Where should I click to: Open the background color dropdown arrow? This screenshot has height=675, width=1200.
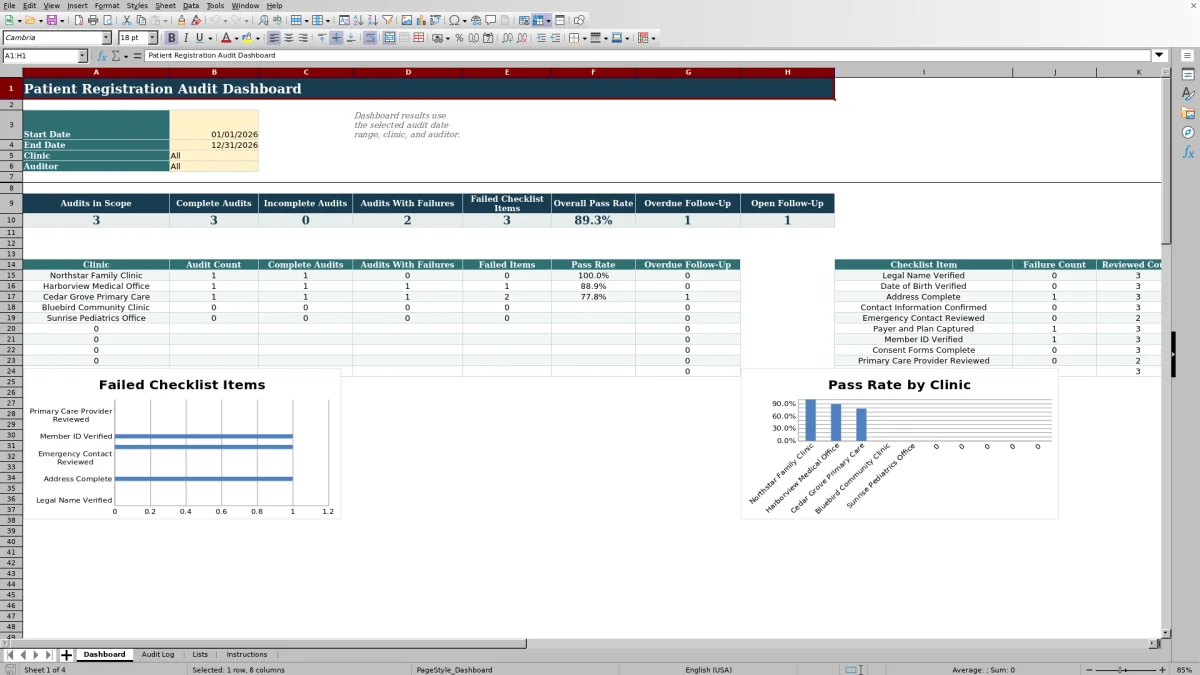(x=256, y=38)
